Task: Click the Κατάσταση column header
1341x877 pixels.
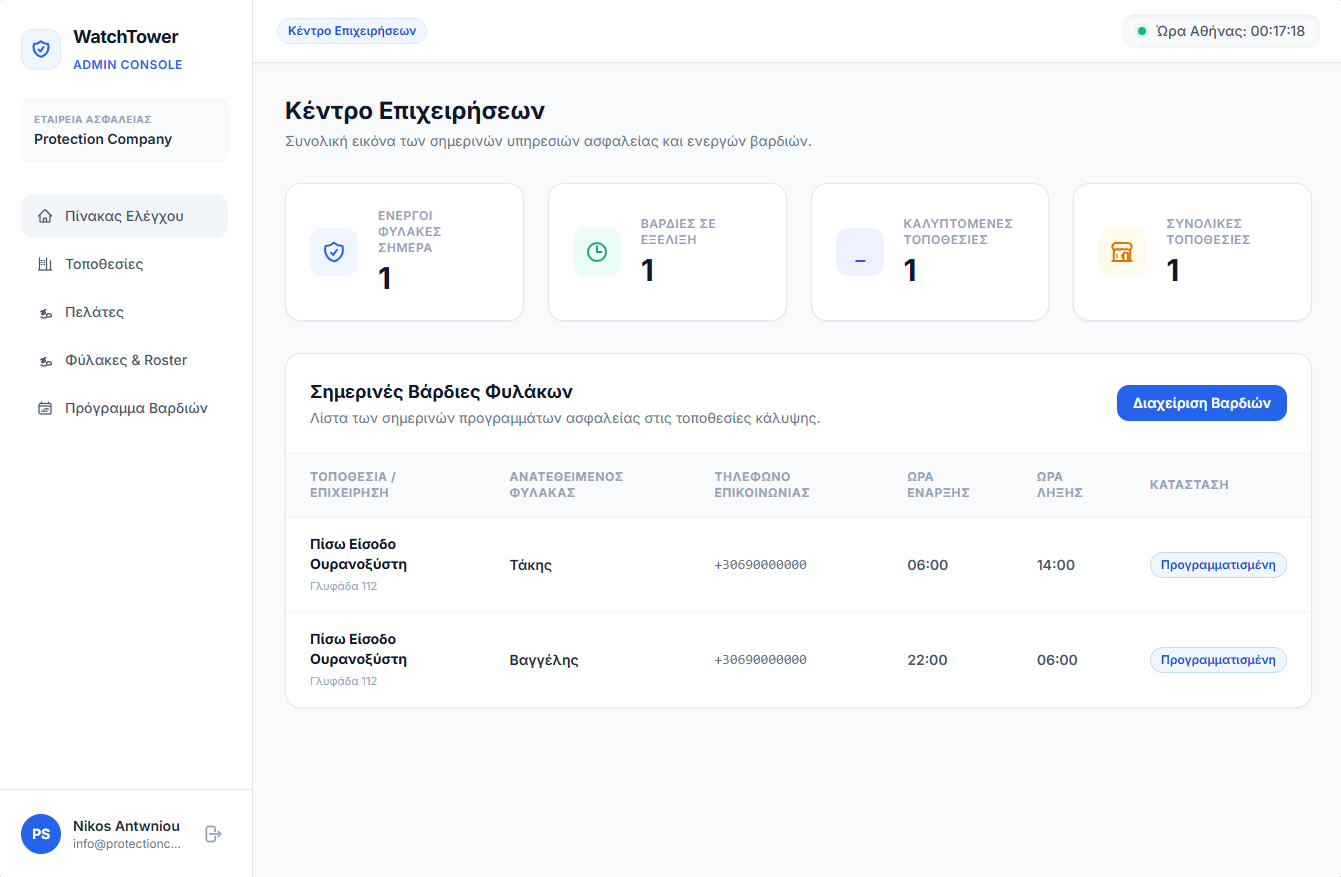Action: tap(1189, 485)
